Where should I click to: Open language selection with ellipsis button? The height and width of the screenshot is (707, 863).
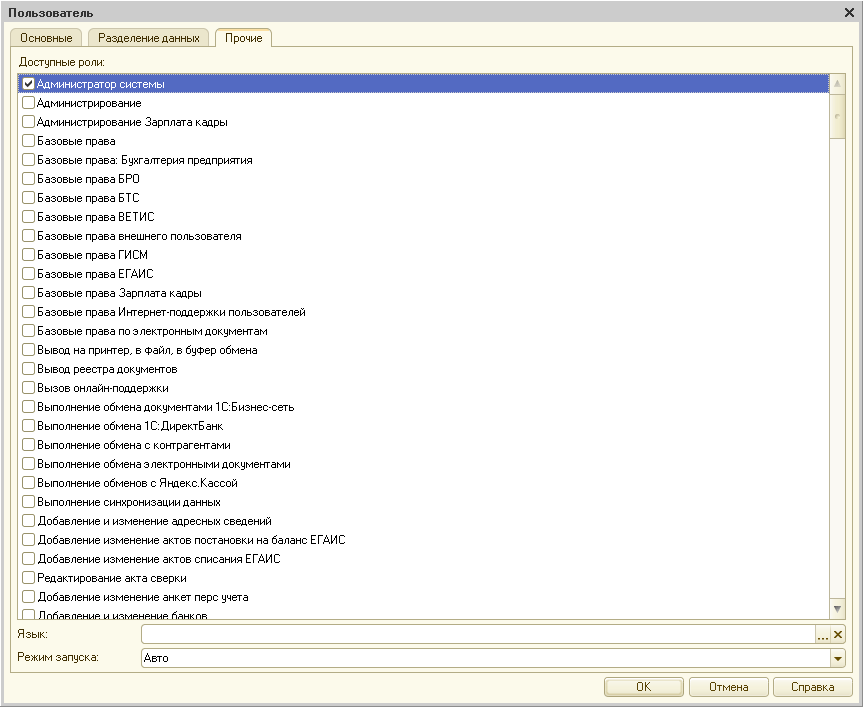tap(822, 634)
